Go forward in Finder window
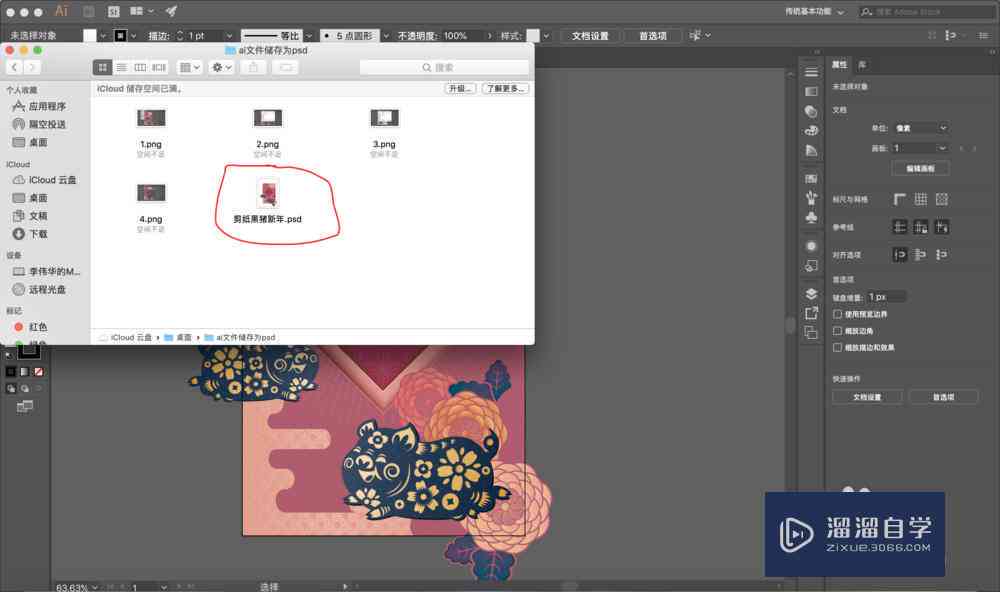Viewport: 1000px width, 592px height. (31, 67)
